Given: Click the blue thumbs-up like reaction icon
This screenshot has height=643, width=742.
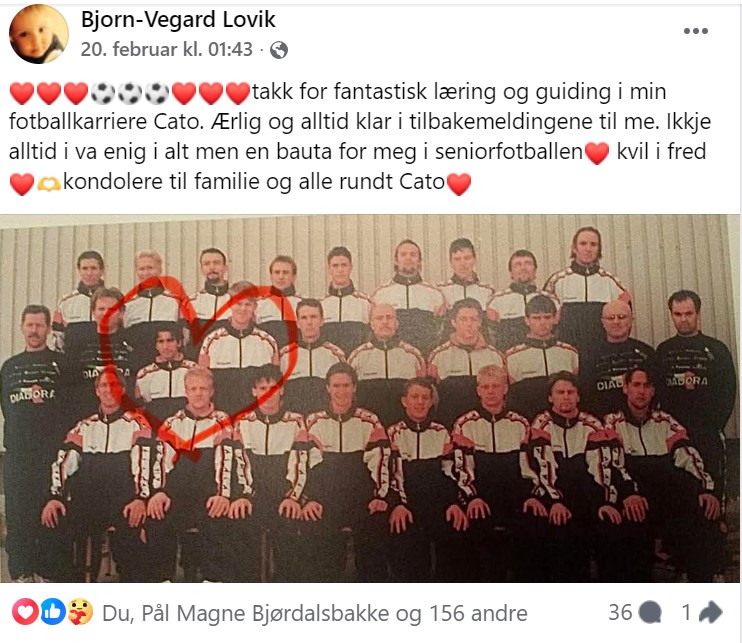Looking at the screenshot, I should (x=53, y=612).
